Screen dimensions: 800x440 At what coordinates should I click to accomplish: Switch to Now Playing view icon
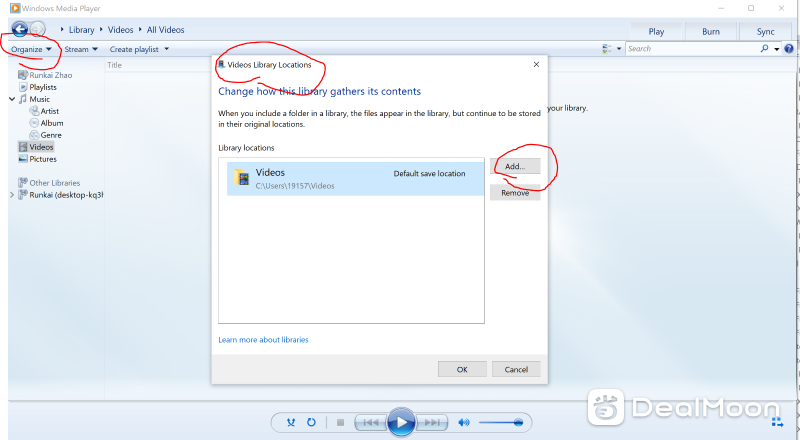777,422
